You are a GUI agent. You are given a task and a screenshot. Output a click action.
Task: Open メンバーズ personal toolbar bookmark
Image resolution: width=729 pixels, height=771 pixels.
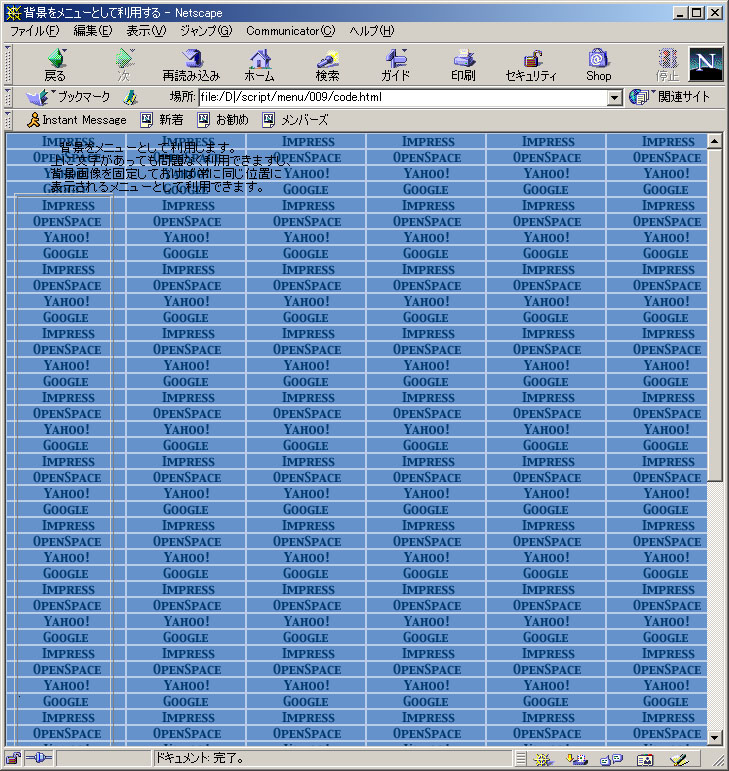tap(295, 120)
